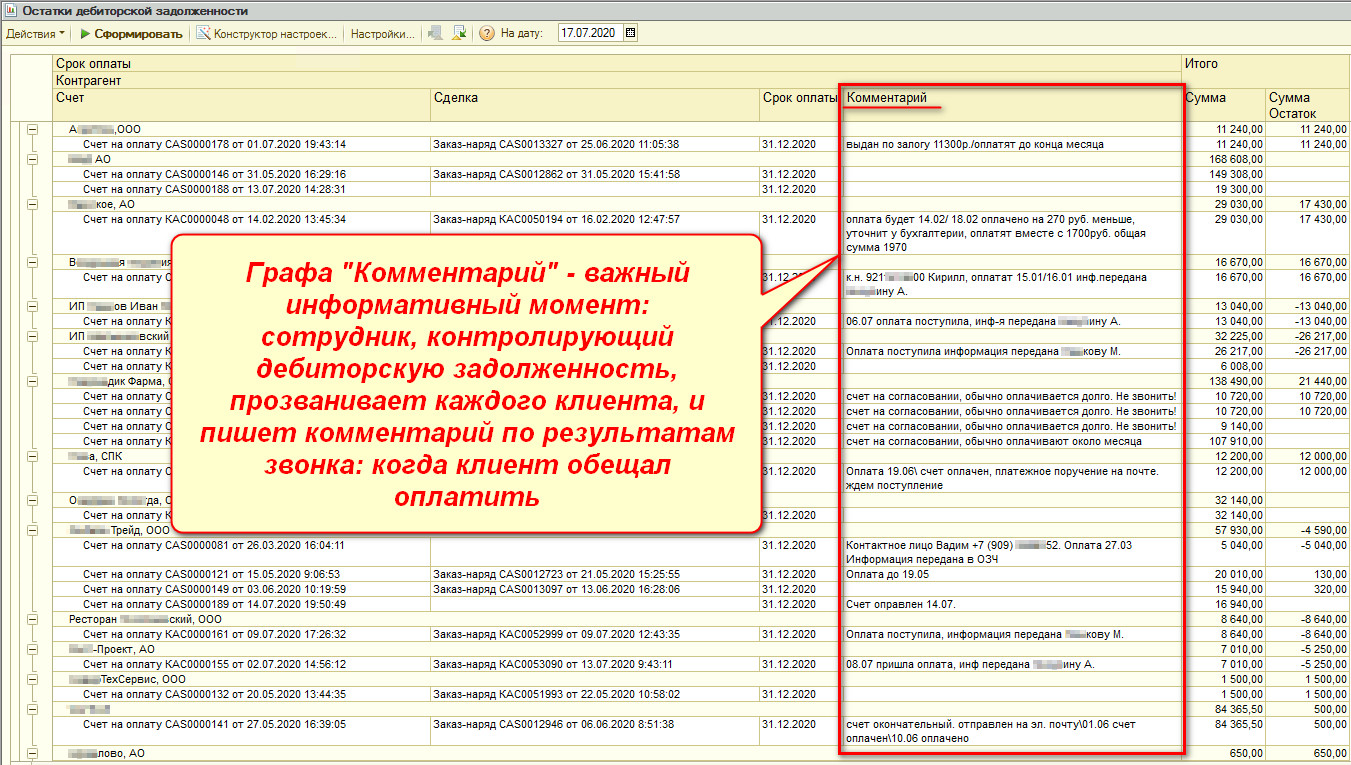
Task: Select invoice CAS0000178 от 01.07.2020 row
Action: (214, 144)
